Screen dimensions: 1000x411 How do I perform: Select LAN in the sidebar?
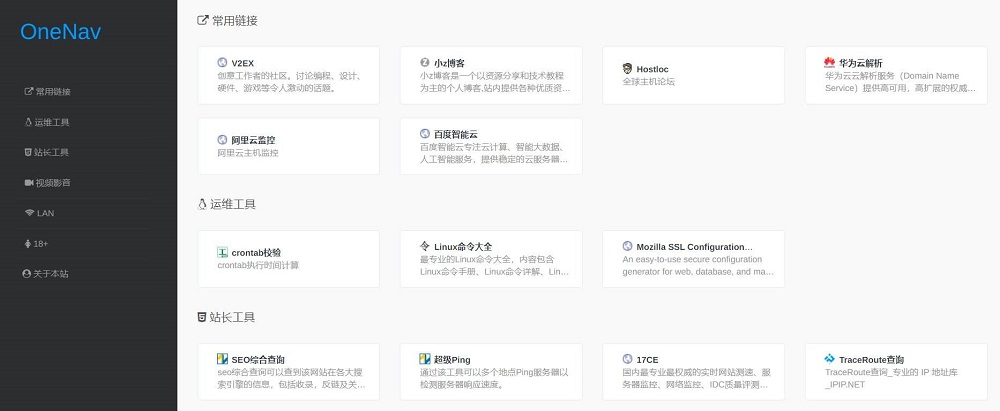coord(40,213)
